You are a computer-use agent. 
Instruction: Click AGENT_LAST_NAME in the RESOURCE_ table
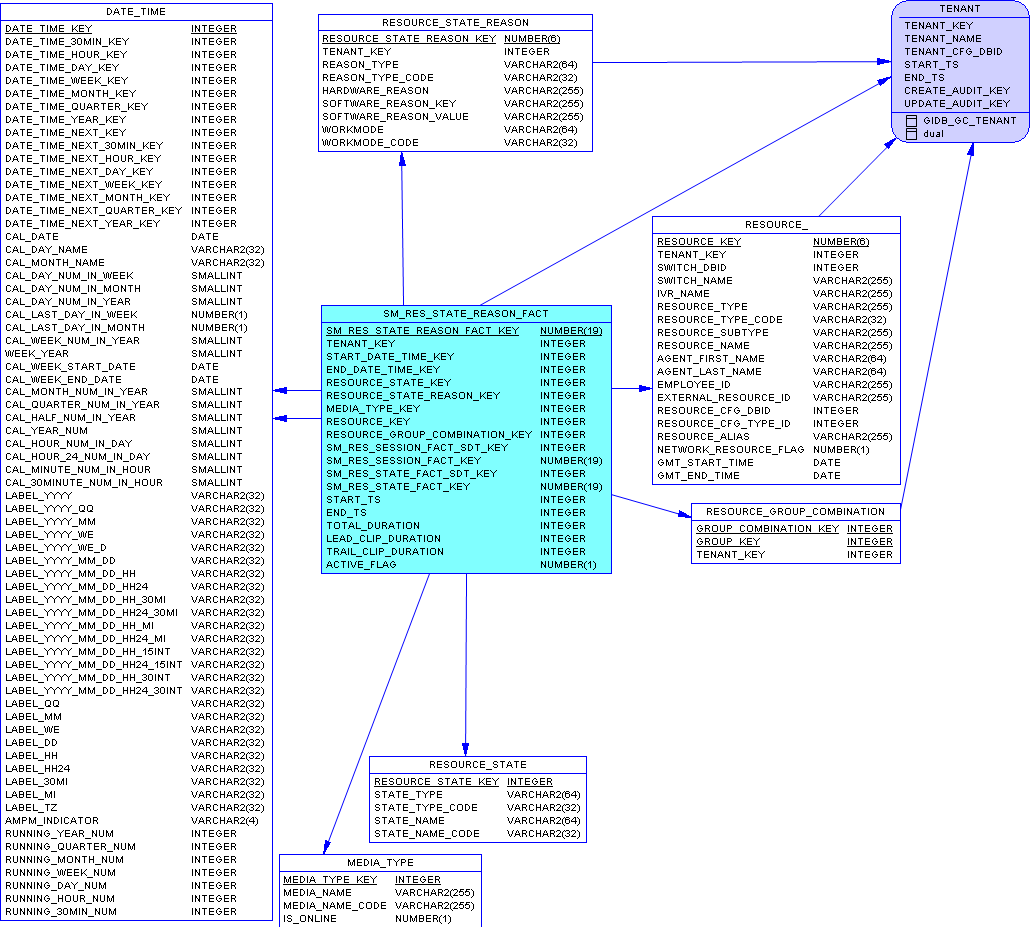[x=709, y=372]
